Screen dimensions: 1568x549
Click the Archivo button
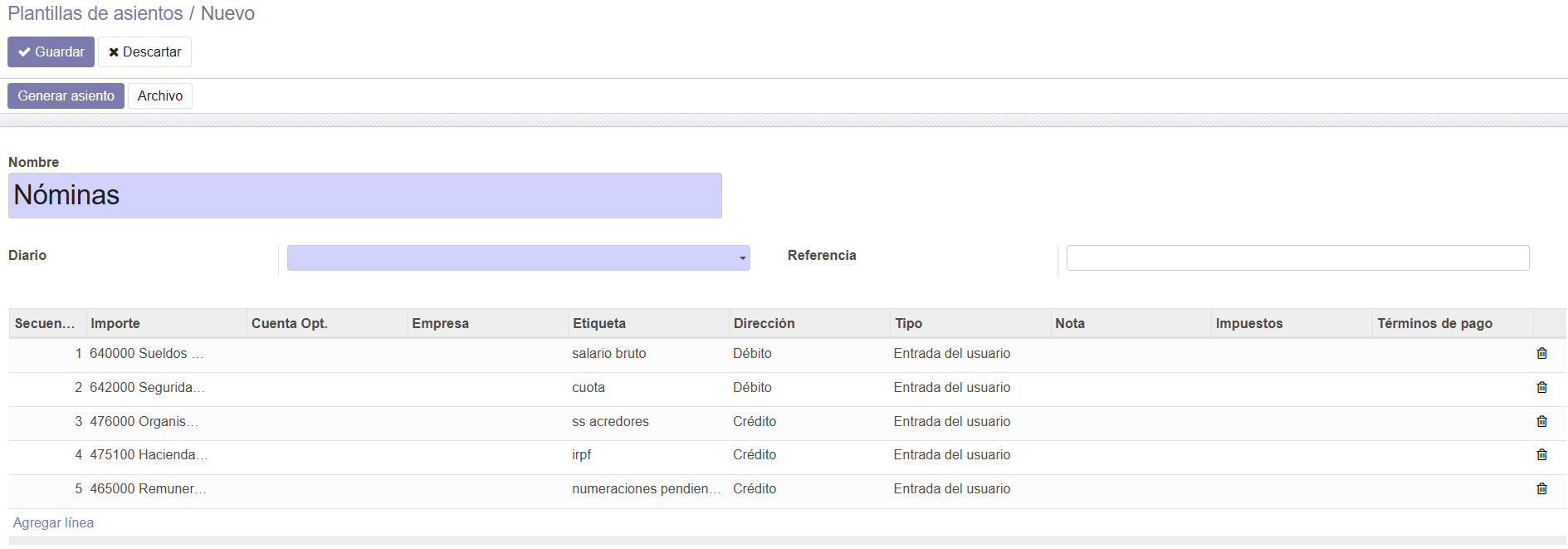point(160,96)
